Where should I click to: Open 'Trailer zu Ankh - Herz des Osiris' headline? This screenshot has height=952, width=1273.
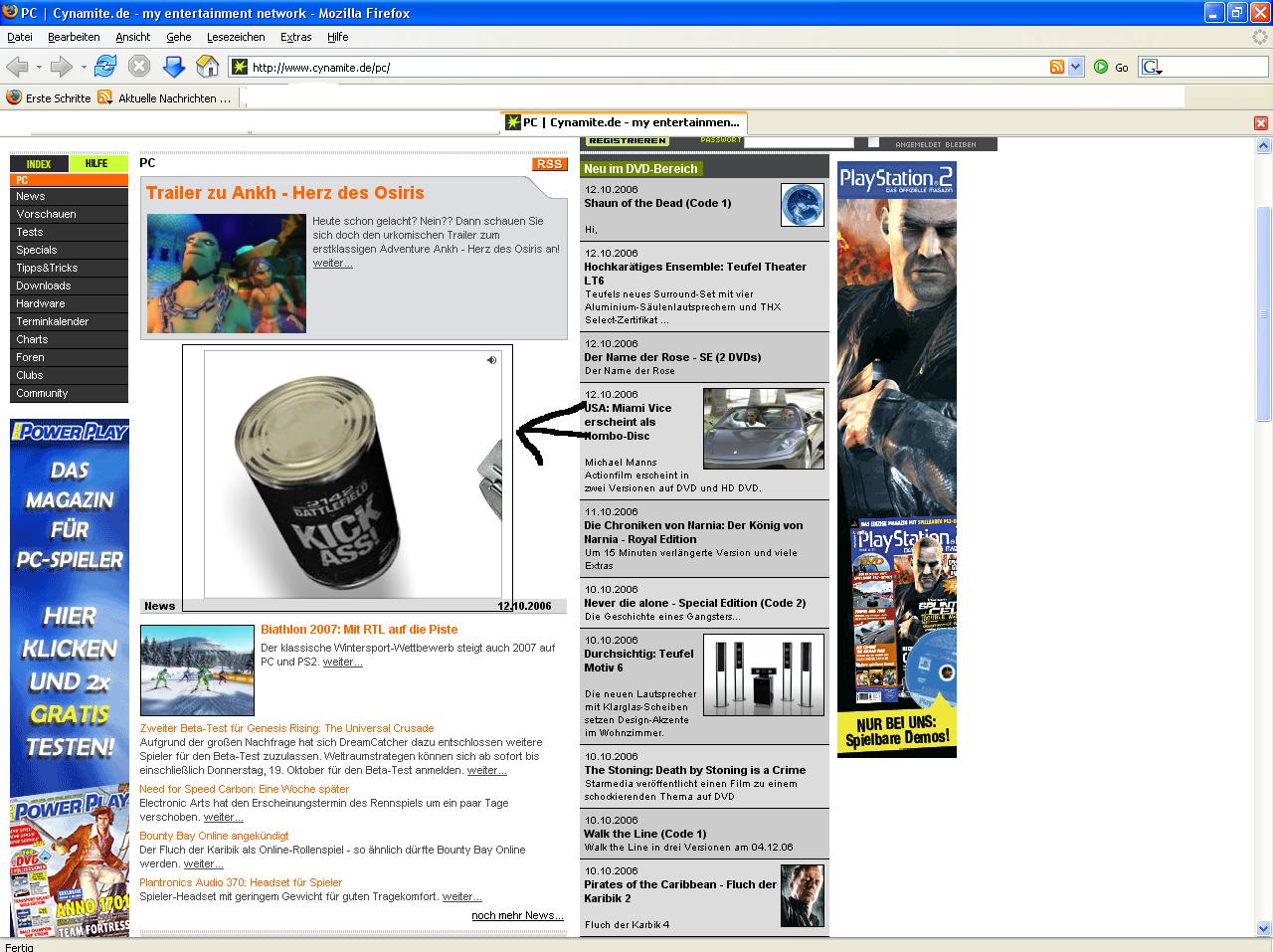pos(285,193)
